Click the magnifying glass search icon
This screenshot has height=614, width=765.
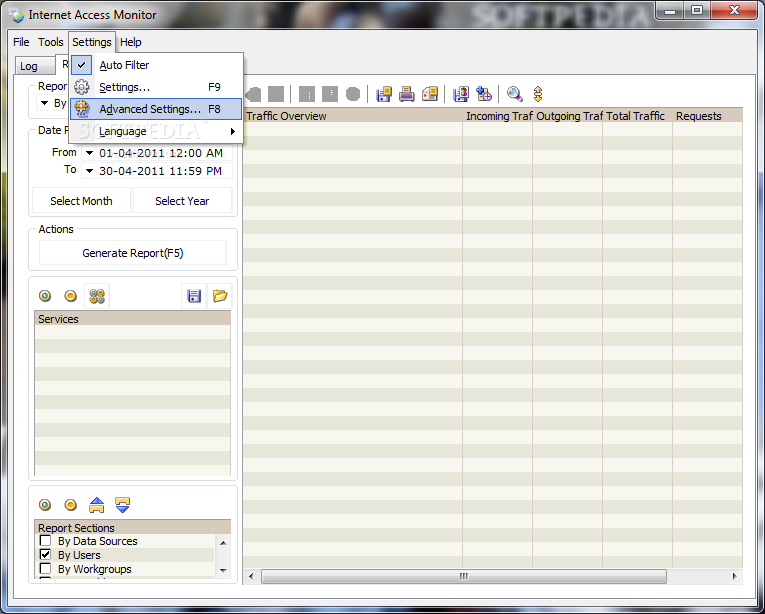click(514, 94)
